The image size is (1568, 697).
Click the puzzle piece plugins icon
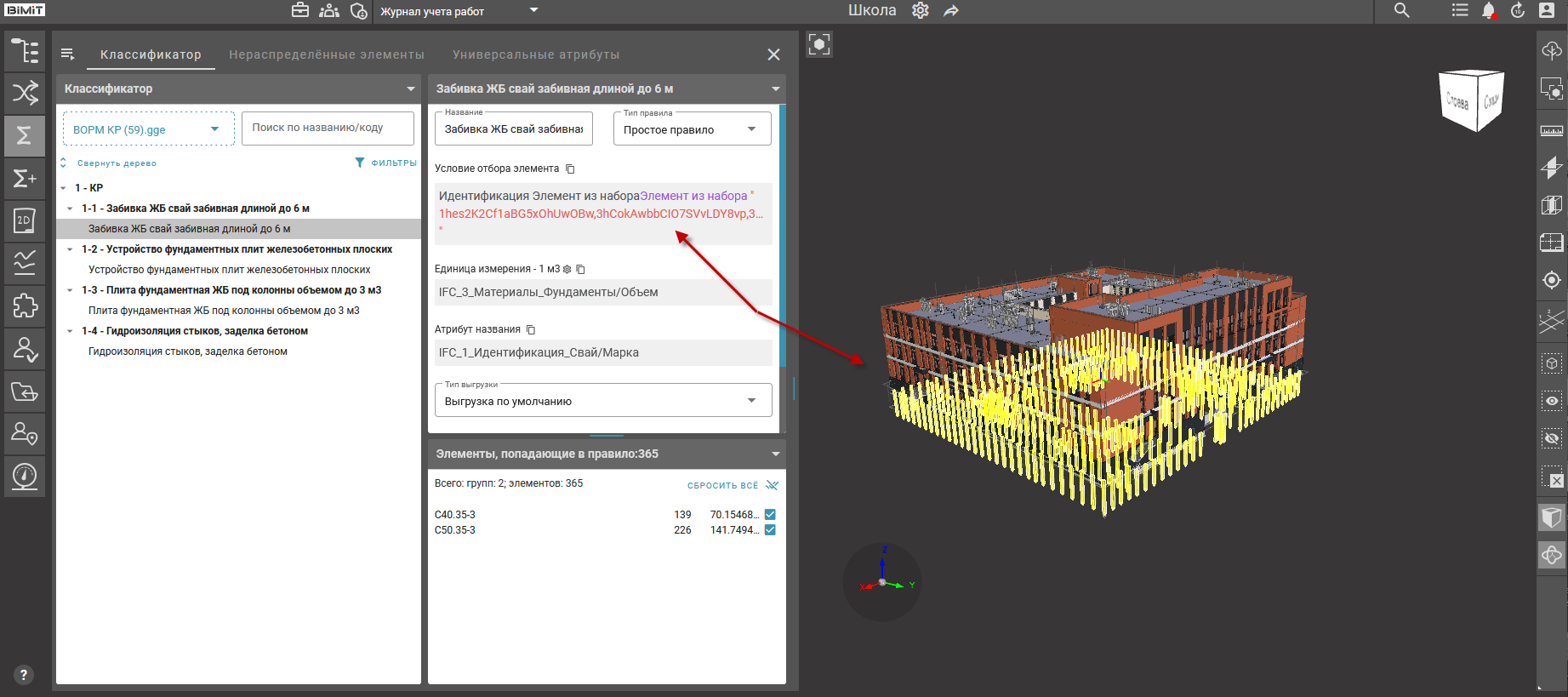[x=25, y=306]
